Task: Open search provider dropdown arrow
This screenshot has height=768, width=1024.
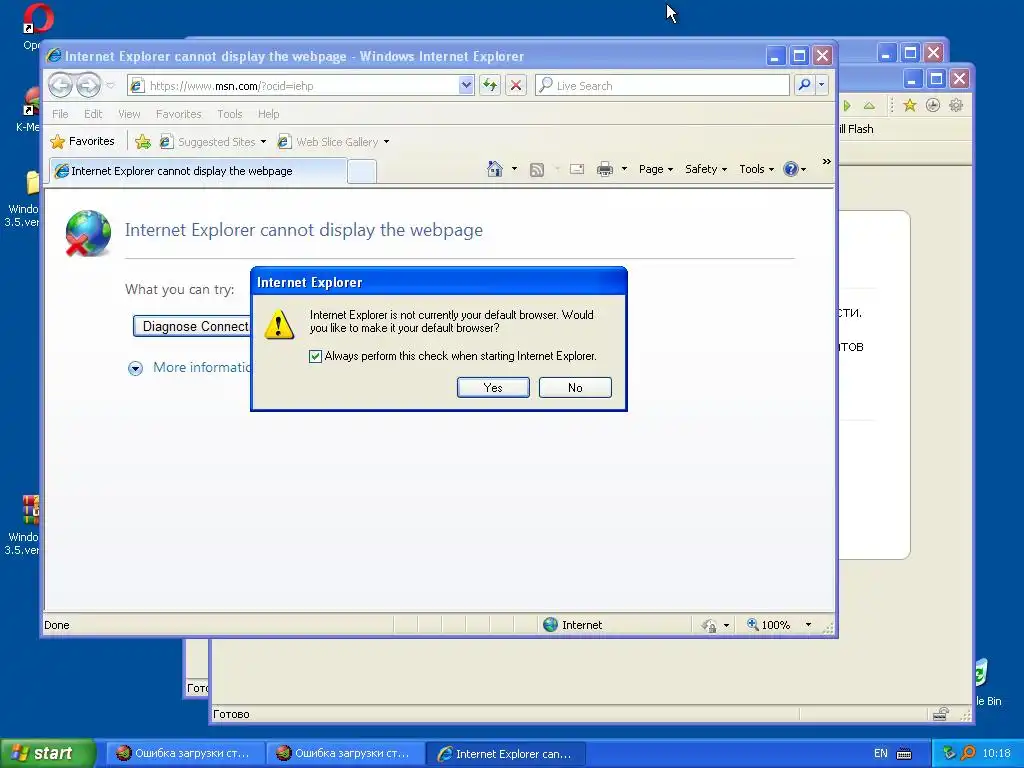Action: coord(822,85)
